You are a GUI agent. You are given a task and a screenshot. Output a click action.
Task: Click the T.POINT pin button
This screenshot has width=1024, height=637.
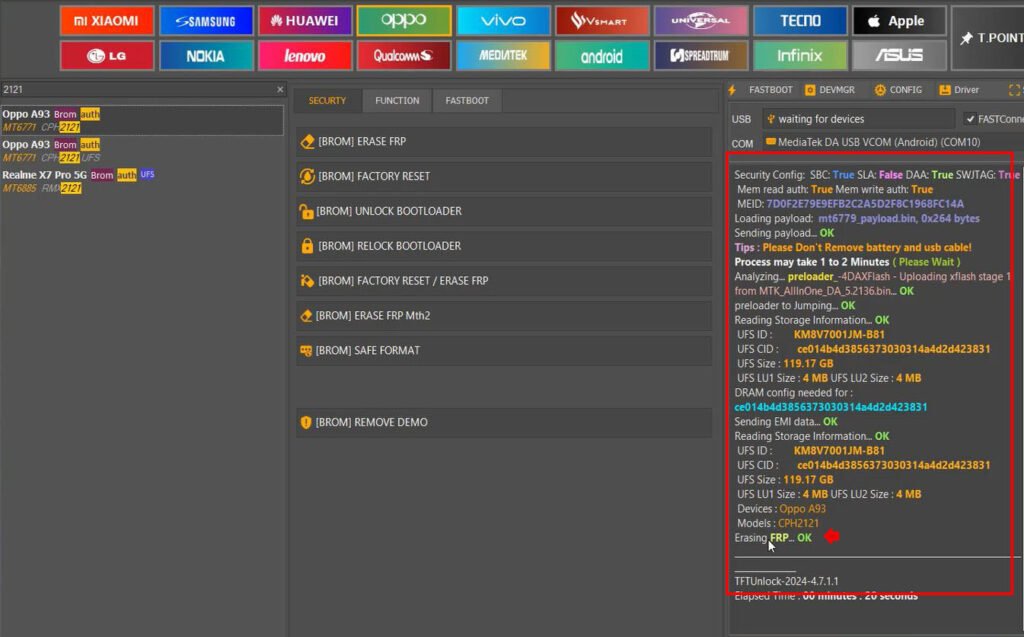click(989, 38)
